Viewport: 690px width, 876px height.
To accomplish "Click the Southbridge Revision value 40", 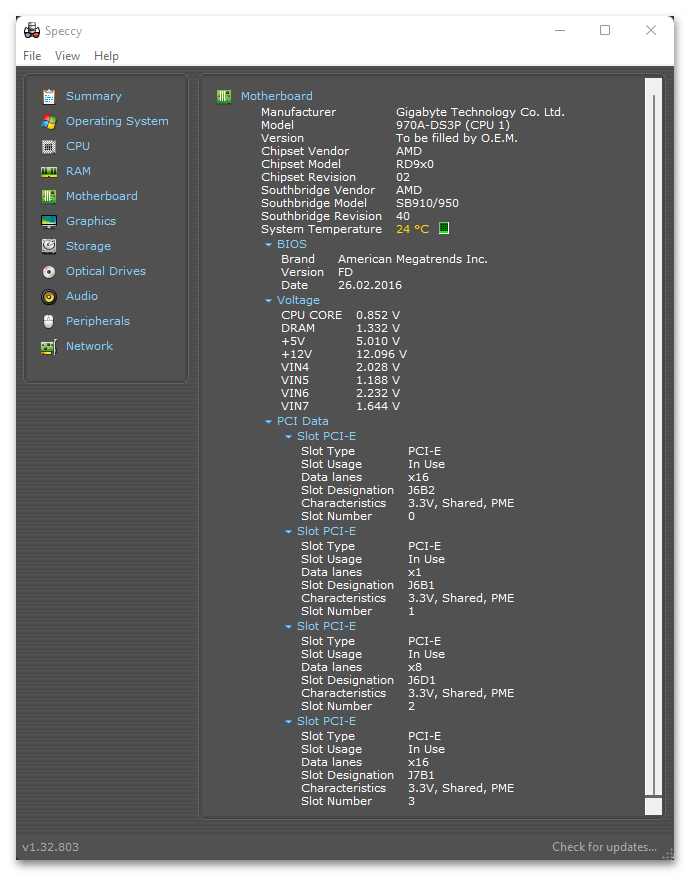I will point(403,216).
